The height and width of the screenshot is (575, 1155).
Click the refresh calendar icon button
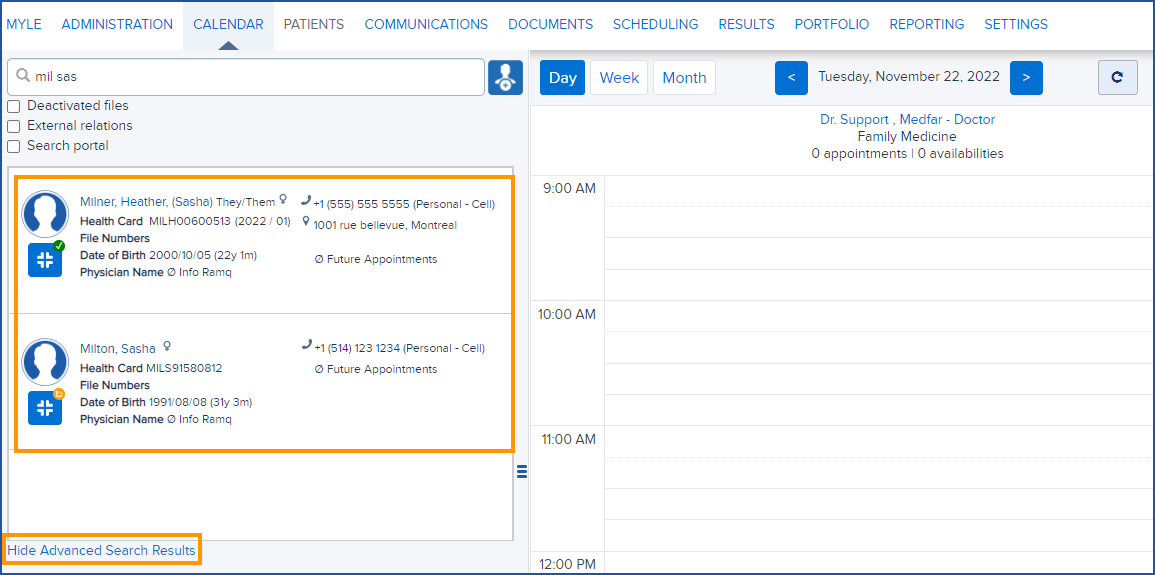(x=1117, y=77)
